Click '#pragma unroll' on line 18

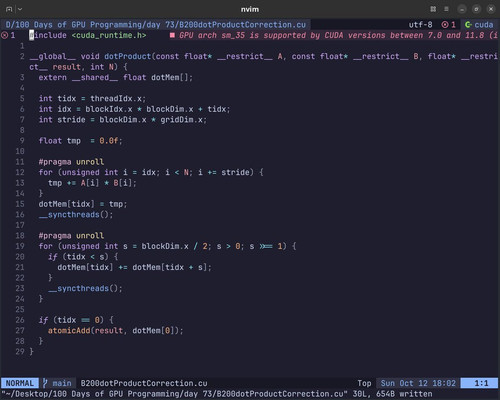coord(71,236)
